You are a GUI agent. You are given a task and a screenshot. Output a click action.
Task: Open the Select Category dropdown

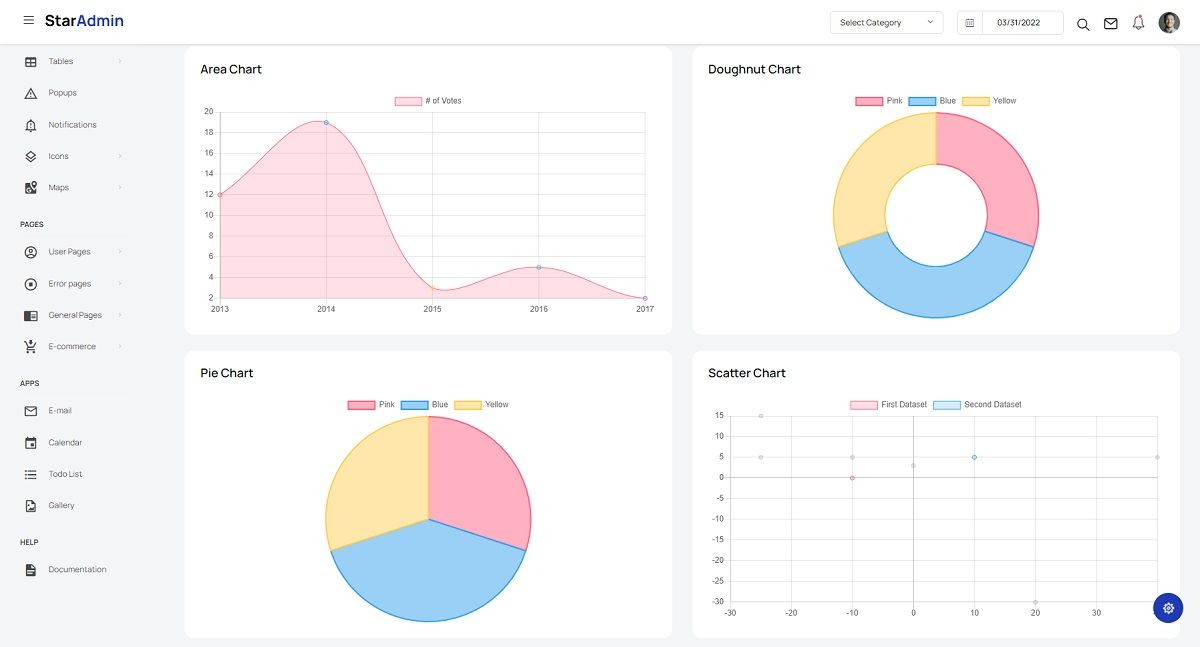(x=886, y=22)
